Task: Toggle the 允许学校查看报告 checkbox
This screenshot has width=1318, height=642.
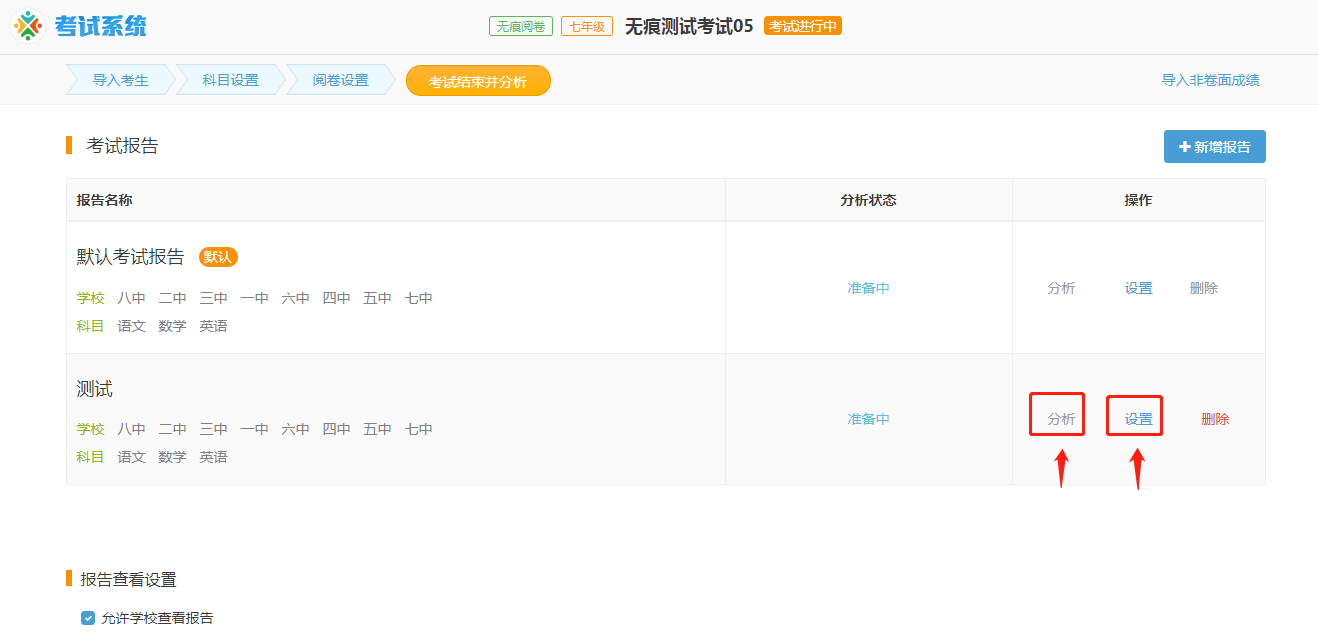Action: coord(88,618)
